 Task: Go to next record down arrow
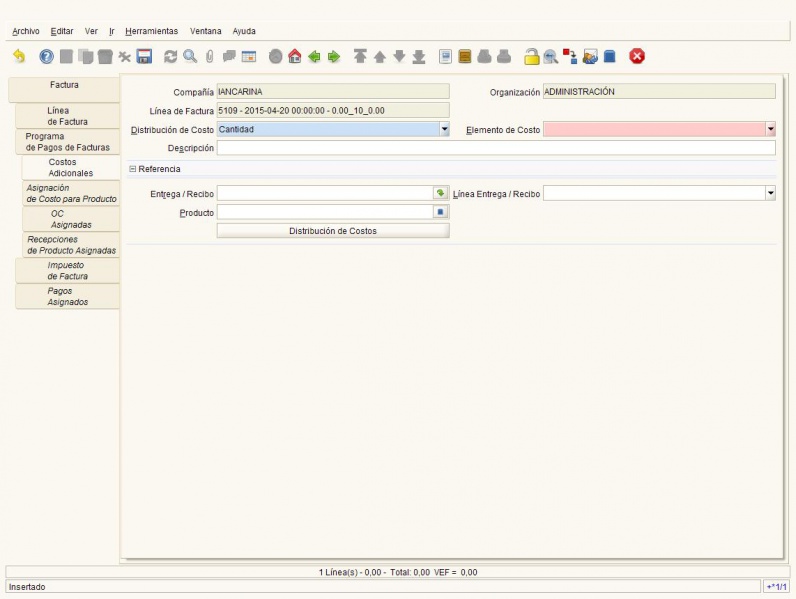pos(400,56)
